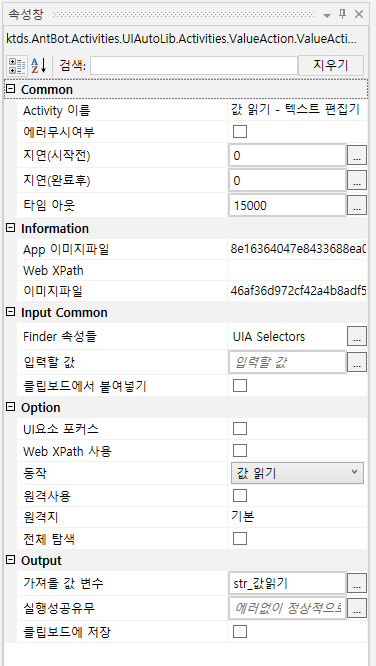376x666 pixels.
Task: Collapse the Common section
Action: click(11, 89)
